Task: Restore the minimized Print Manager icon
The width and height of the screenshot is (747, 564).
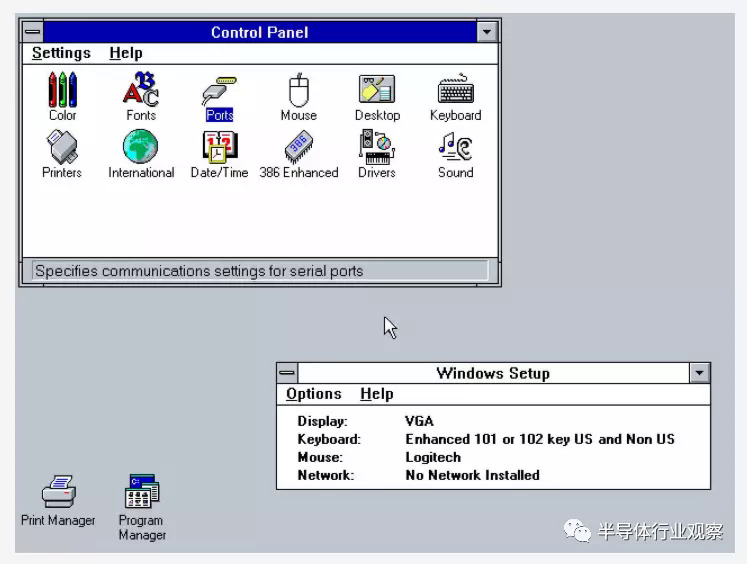Action: click(x=58, y=493)
